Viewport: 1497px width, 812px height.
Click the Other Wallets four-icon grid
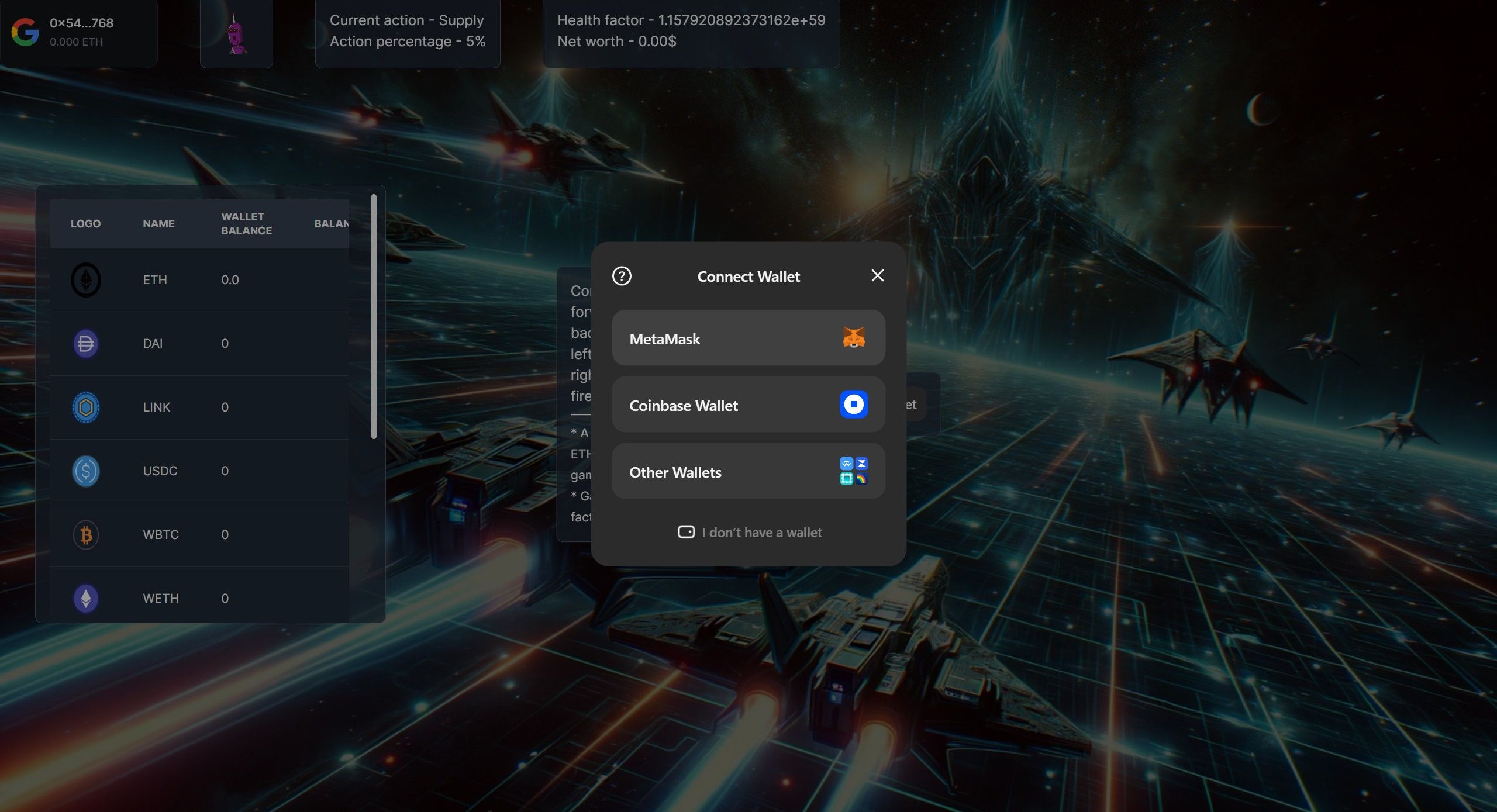(854, 471)
